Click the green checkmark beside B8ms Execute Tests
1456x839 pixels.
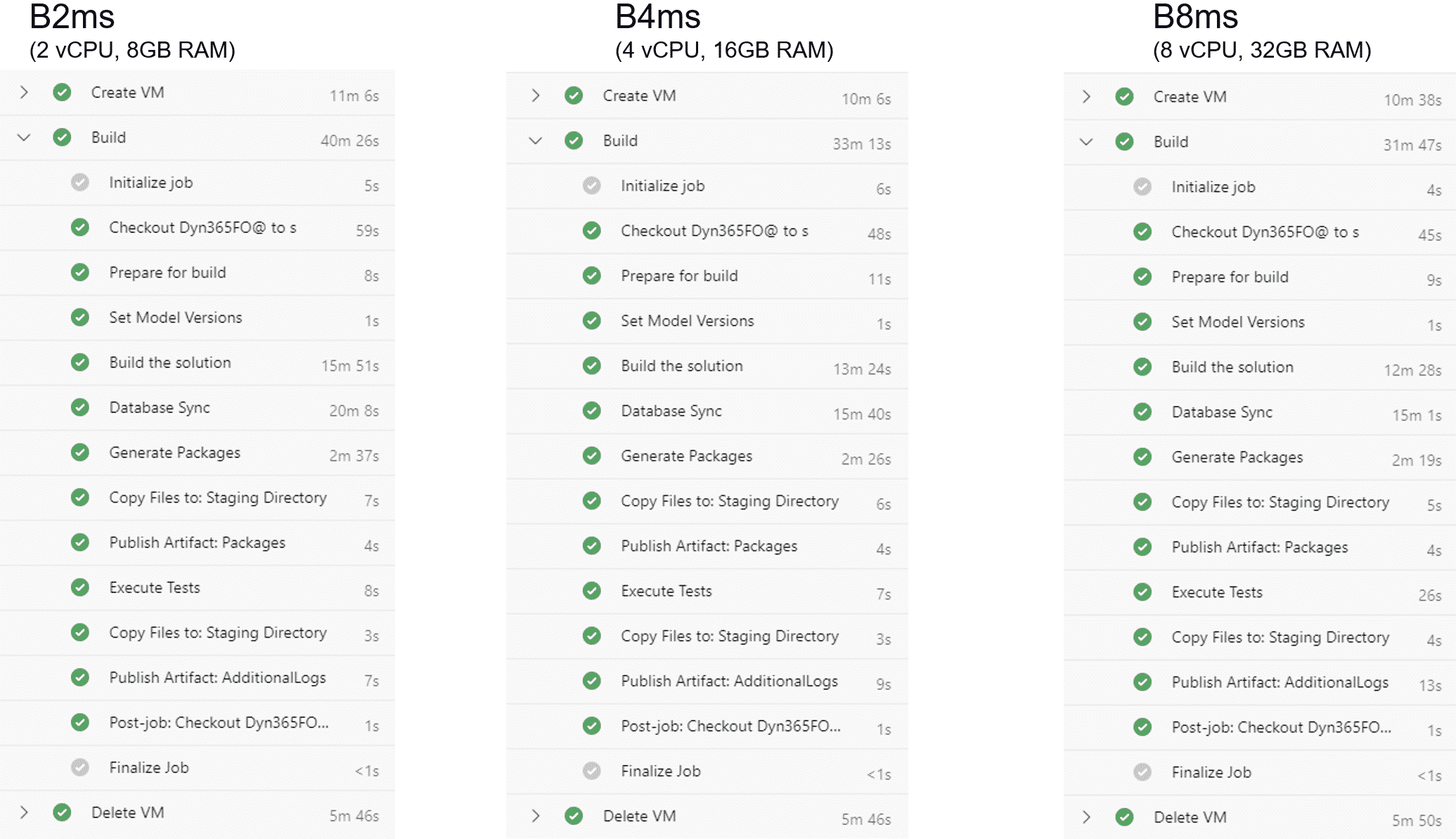[1142, 592]
